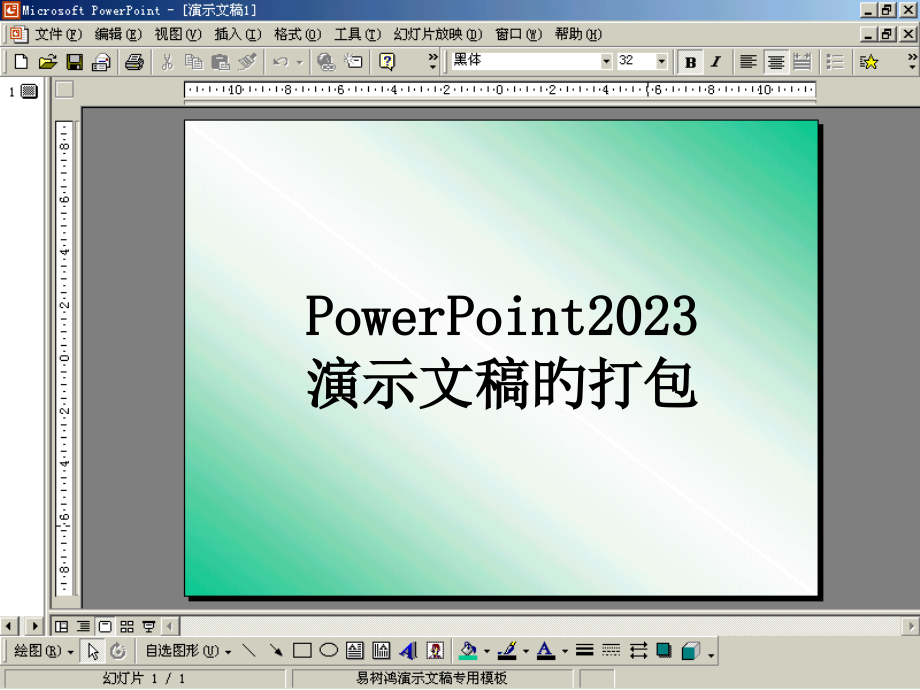Open Arrow Style options

638,650
